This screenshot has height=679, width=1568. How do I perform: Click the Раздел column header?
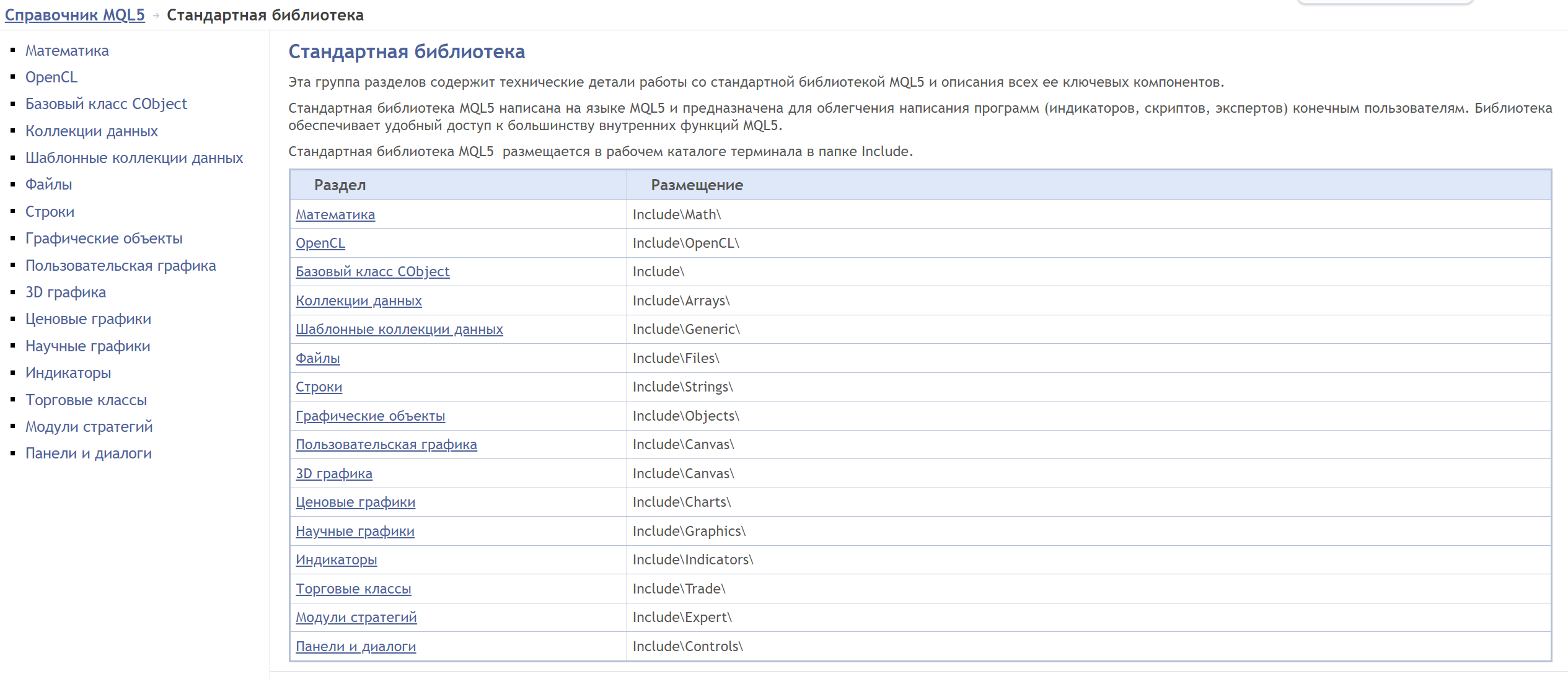[459, 185]
